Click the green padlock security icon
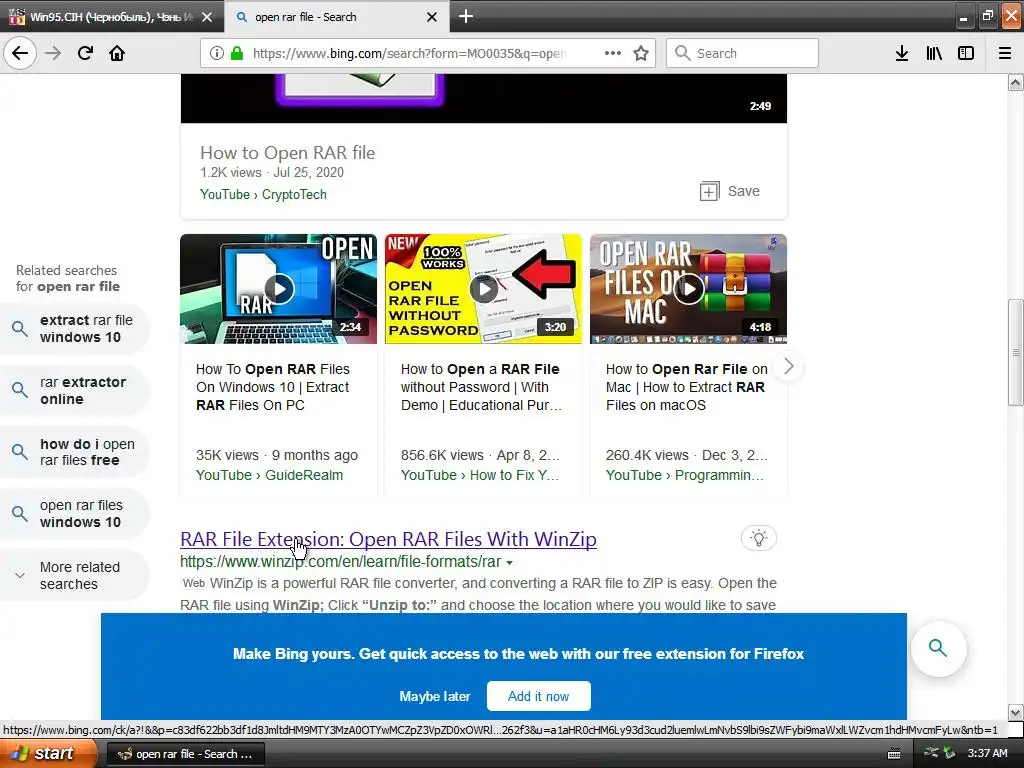This screenshot has width=1024, height=768. 237,53
